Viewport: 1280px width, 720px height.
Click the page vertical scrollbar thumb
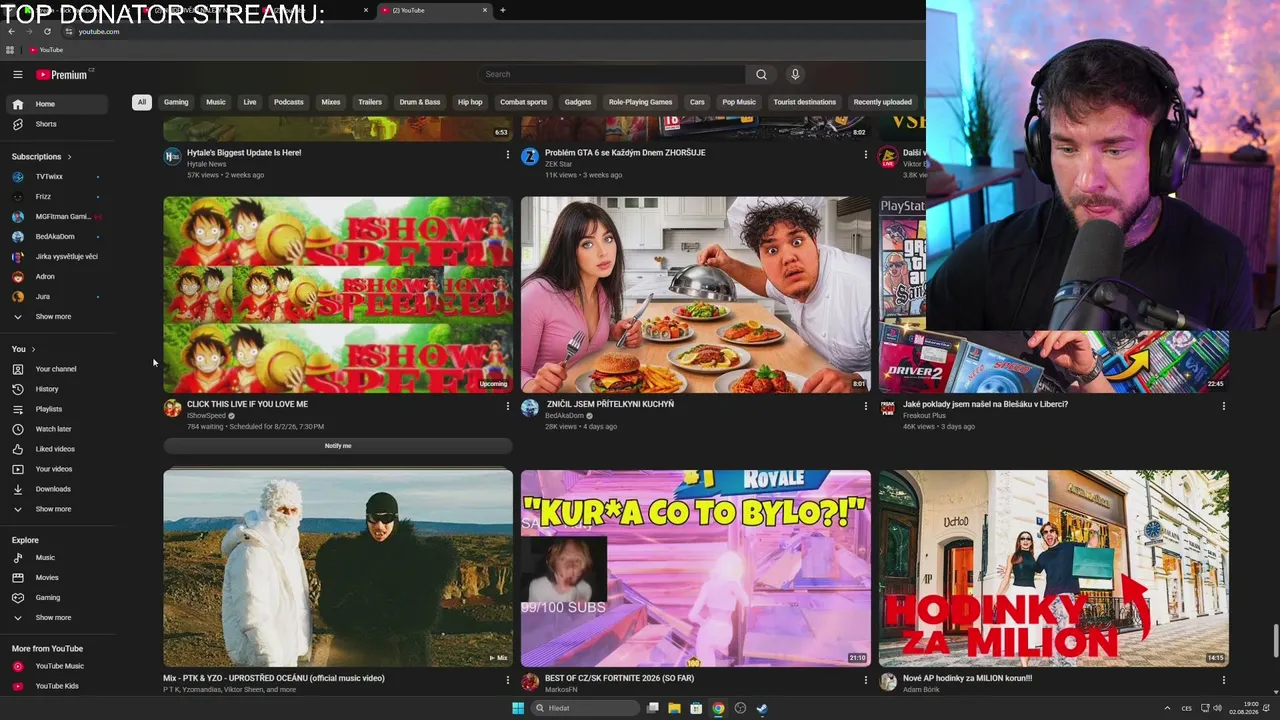1275,641
